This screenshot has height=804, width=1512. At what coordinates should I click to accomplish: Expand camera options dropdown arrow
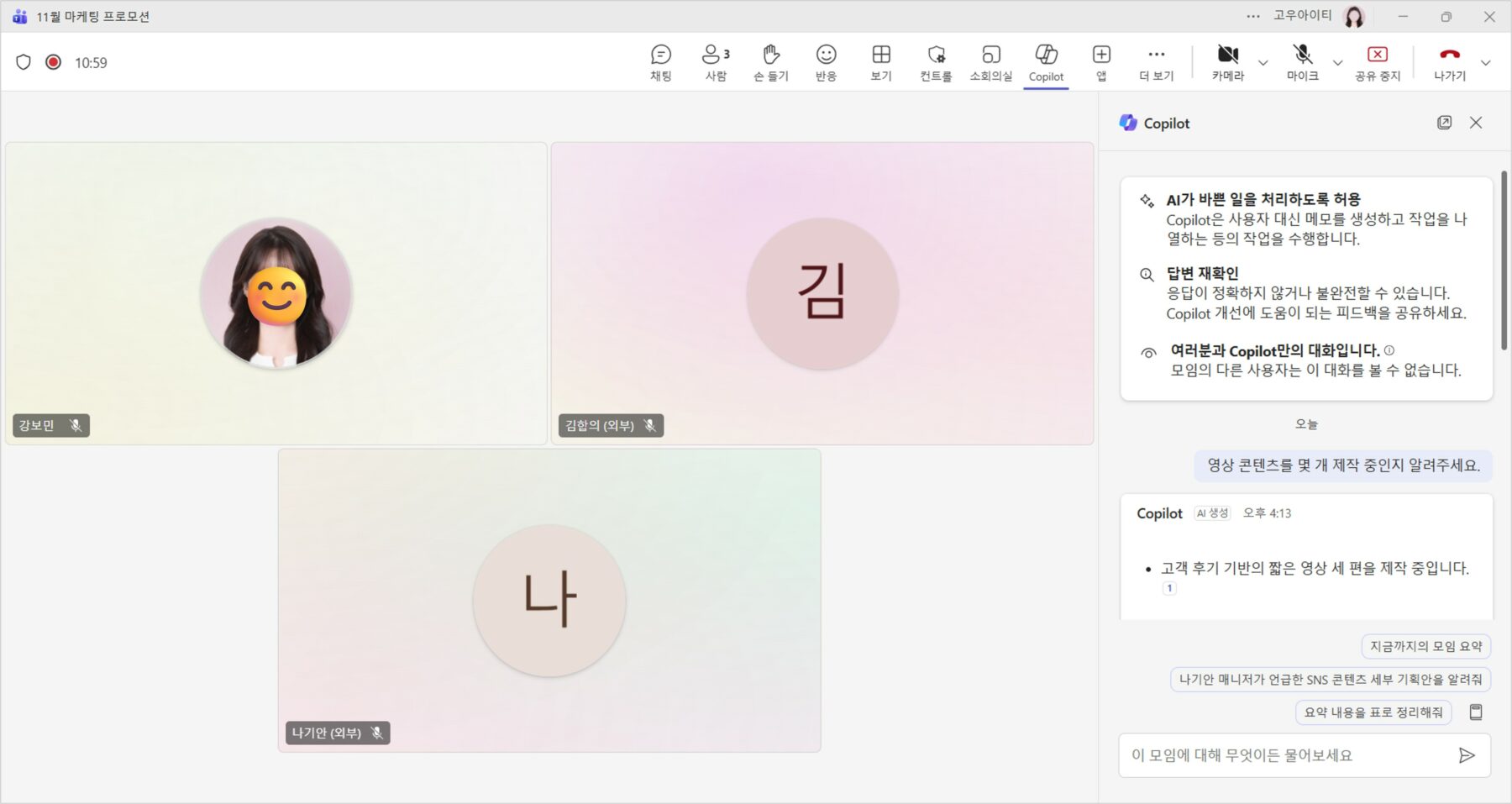coord(1263,63)
